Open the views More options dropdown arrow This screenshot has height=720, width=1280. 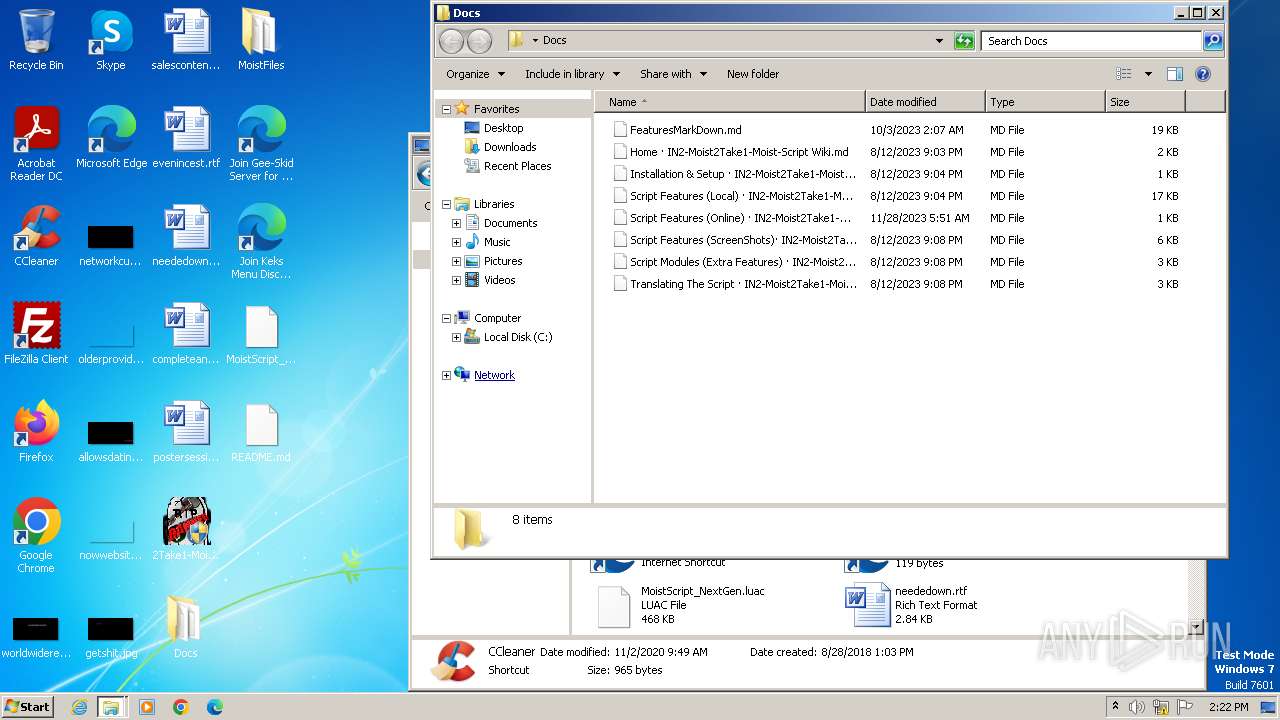coord(1148,74)
